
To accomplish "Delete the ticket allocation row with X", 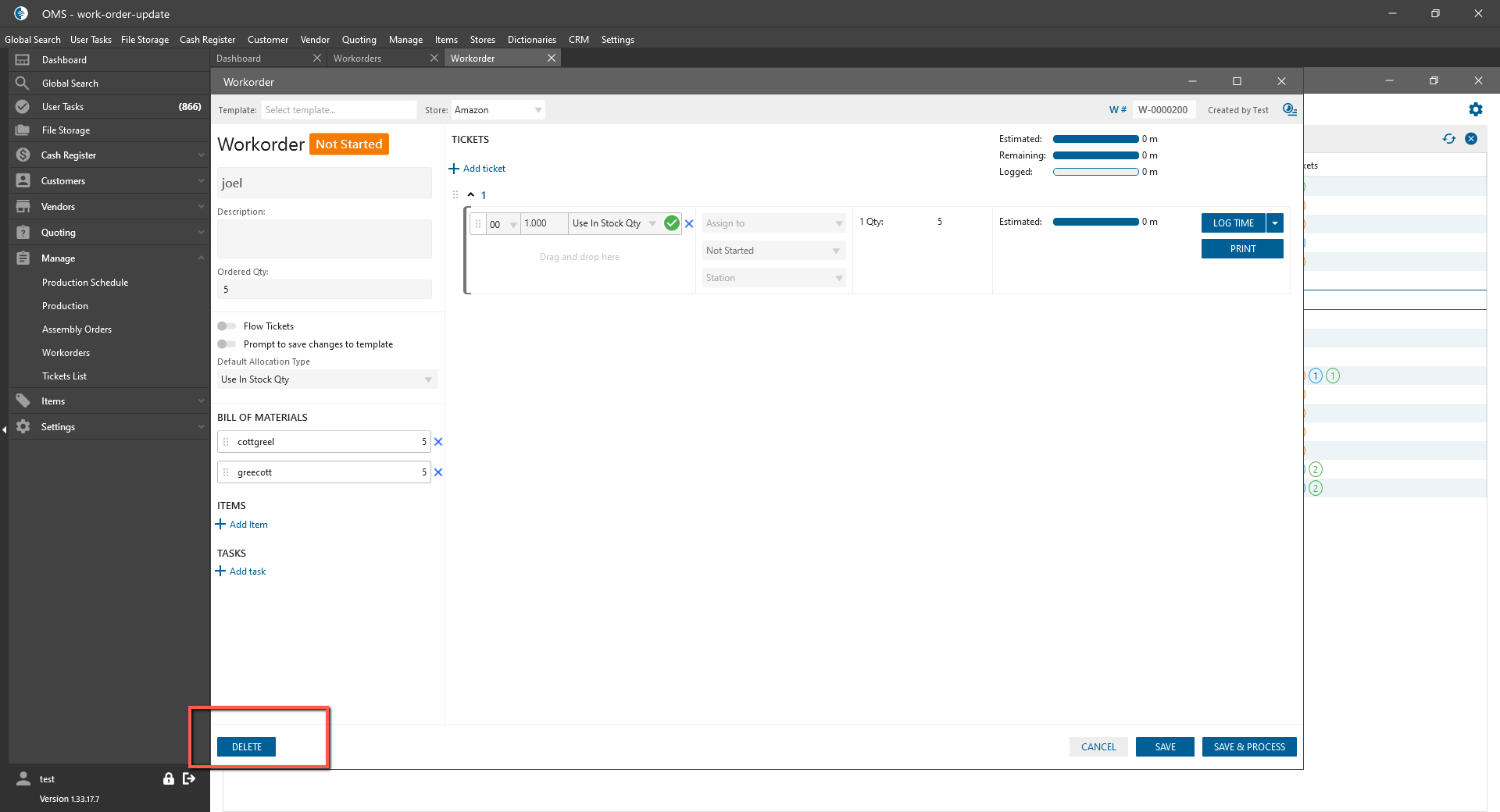I will (x=689, y=224).
